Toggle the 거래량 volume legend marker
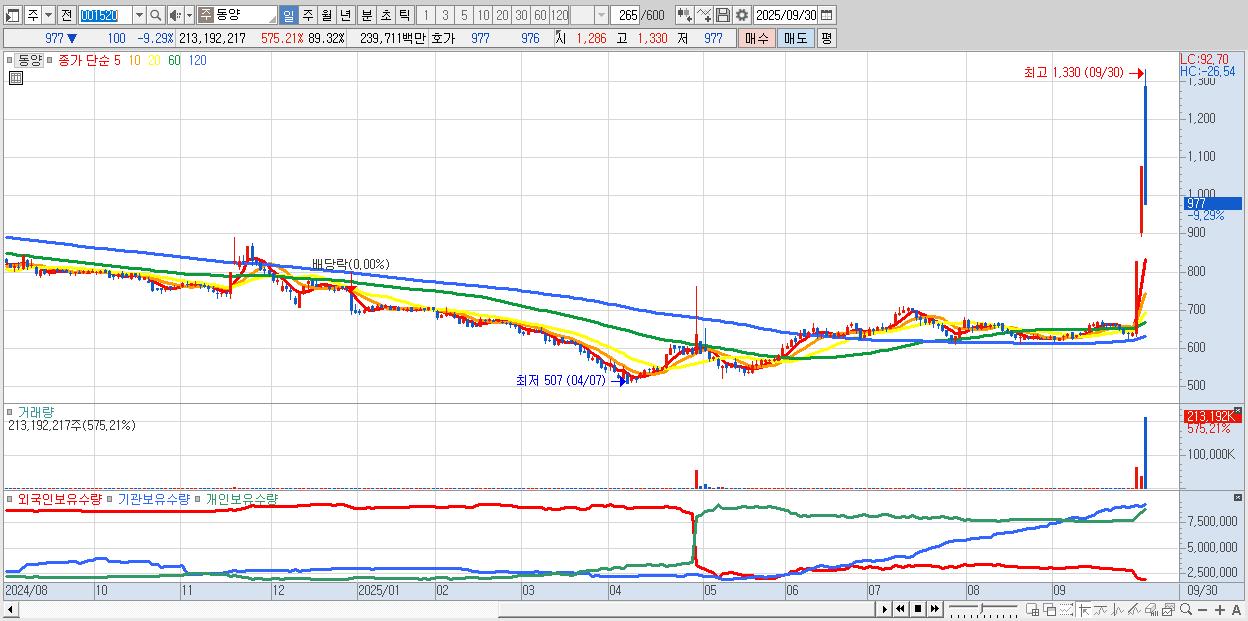 pyautogui.click(x=11, y=411)
